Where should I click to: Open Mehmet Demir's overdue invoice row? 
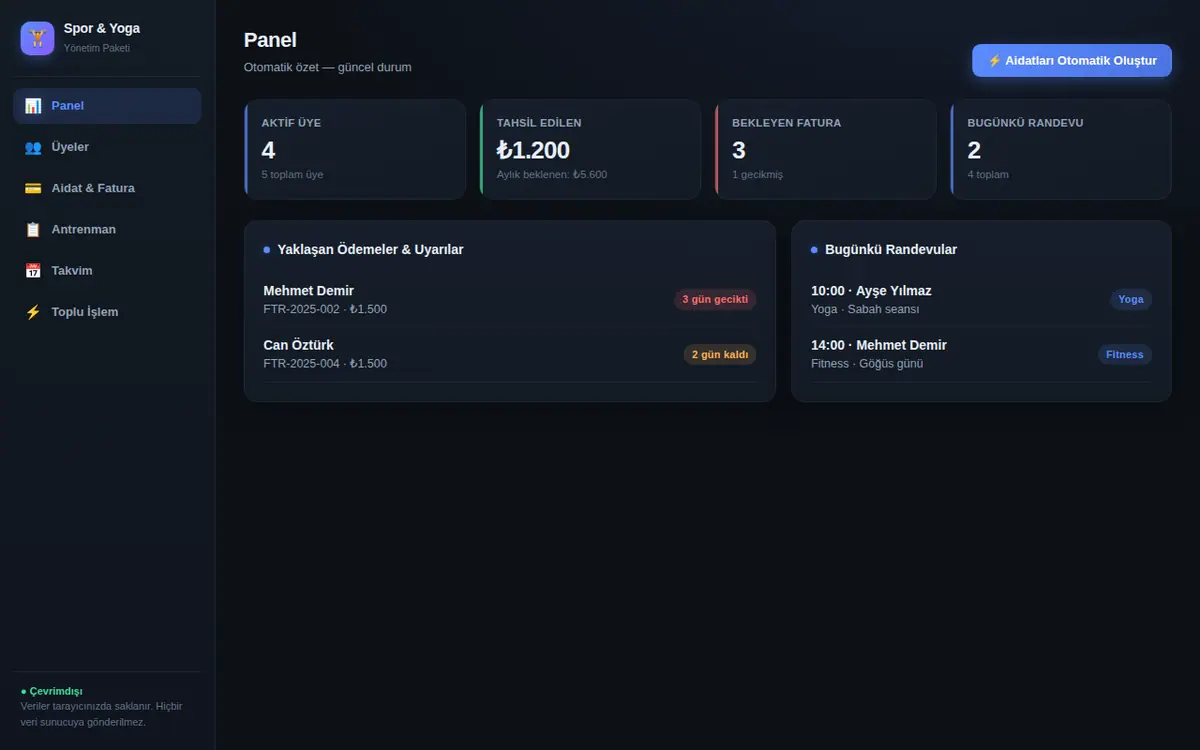tap(510, 299)
